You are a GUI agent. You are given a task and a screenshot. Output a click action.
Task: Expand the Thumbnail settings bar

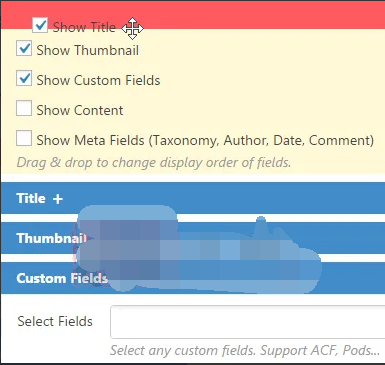[x=193, y=238]
